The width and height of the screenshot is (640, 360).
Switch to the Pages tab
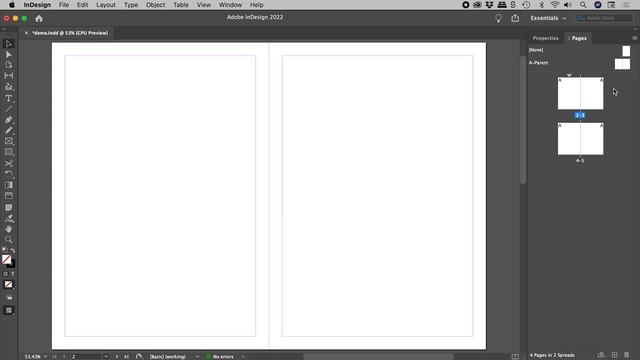point(579,38)
